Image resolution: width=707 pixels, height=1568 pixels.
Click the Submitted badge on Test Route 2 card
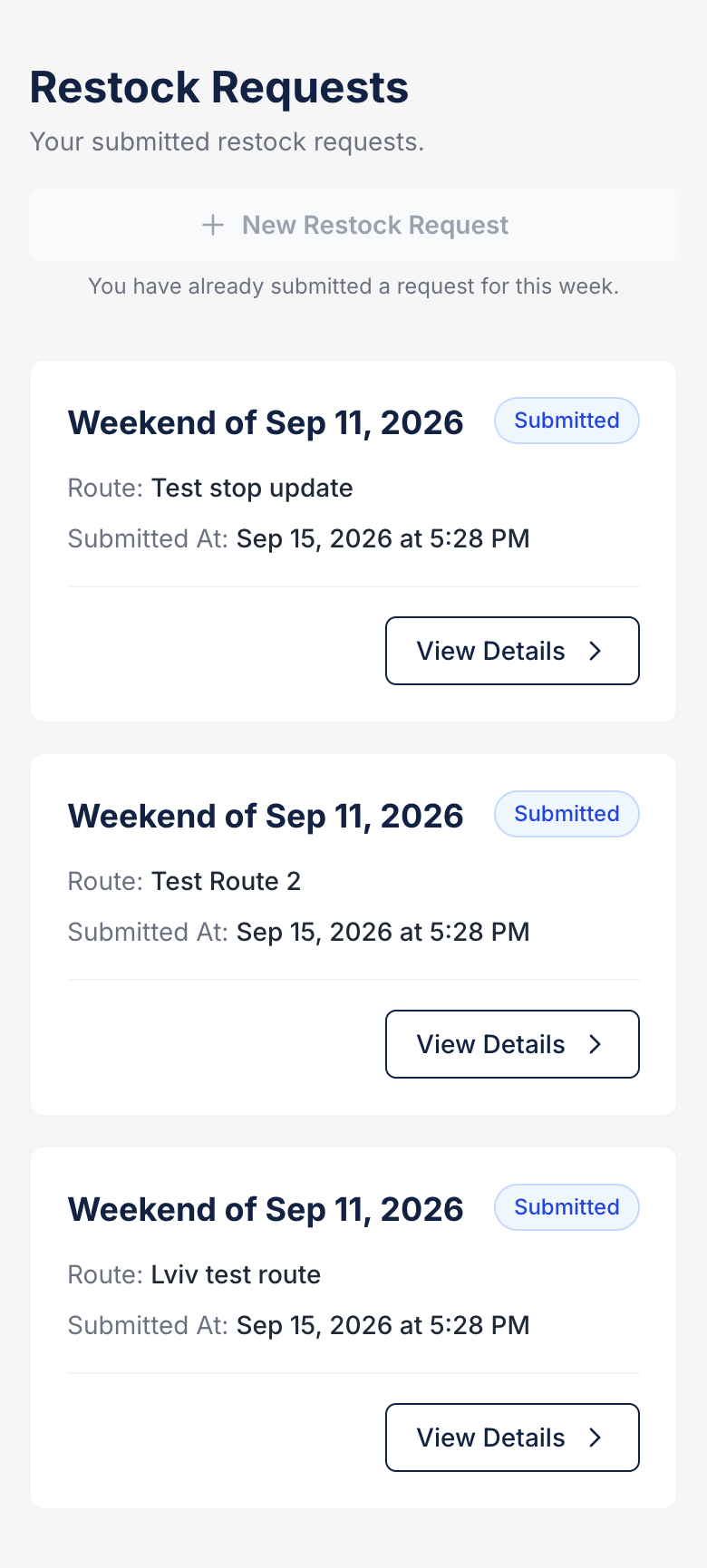click(x=567, y=814)
